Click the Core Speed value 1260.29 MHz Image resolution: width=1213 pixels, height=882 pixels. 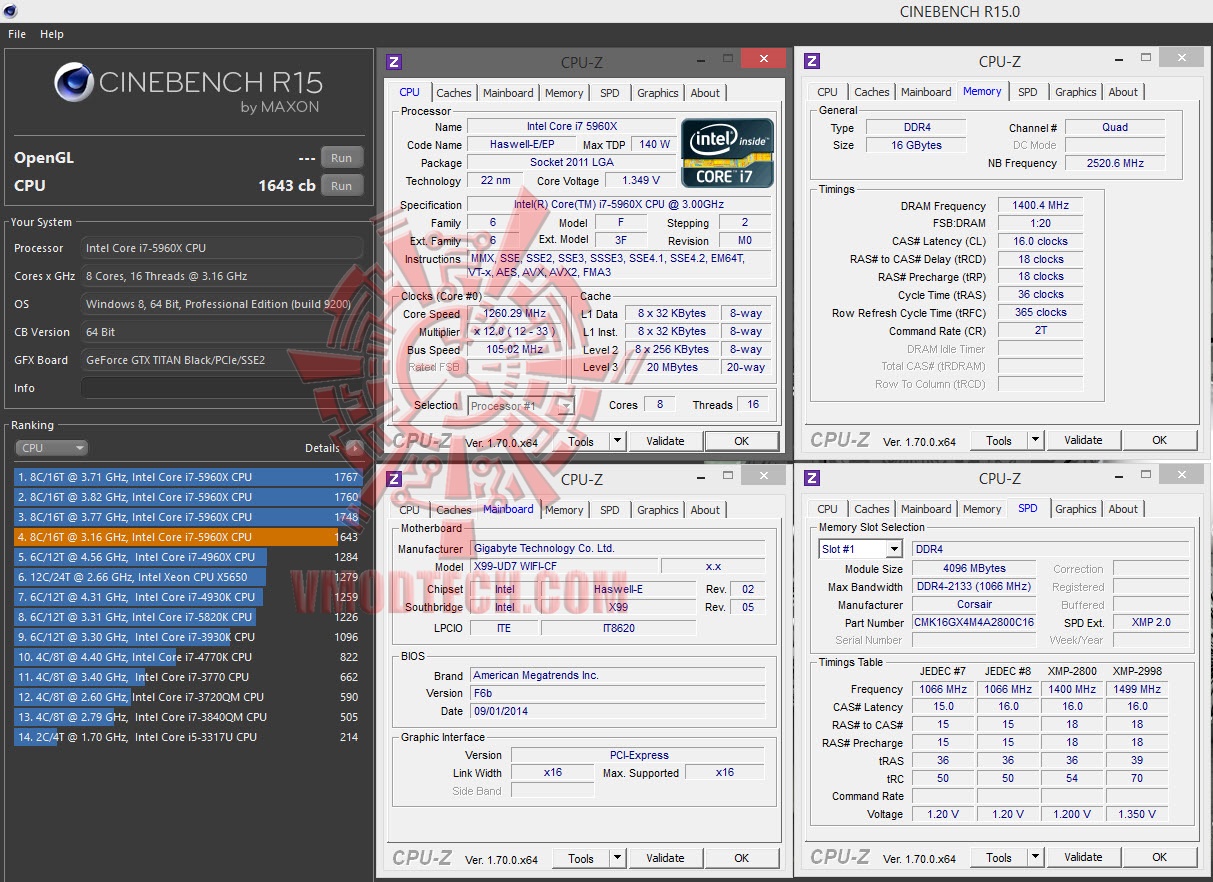click(x=515, y=313)
